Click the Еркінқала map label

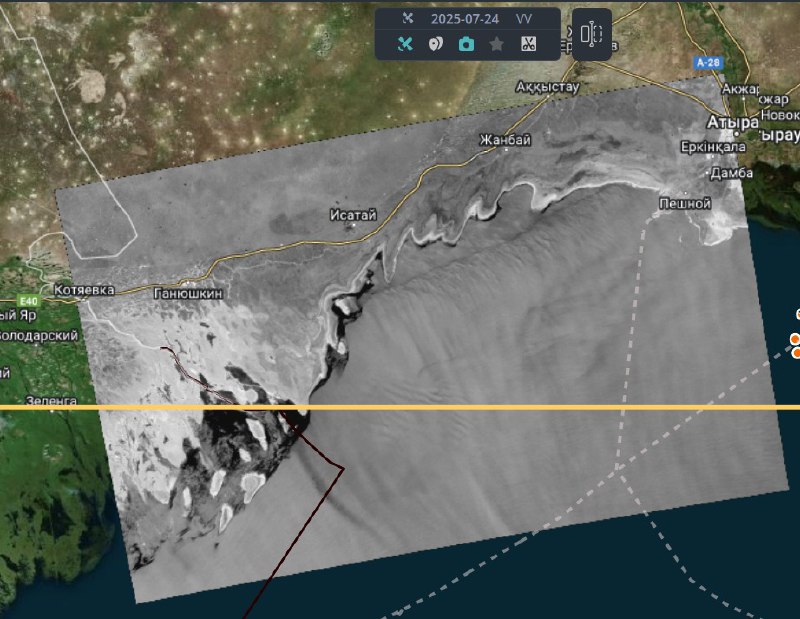(713, 147)
